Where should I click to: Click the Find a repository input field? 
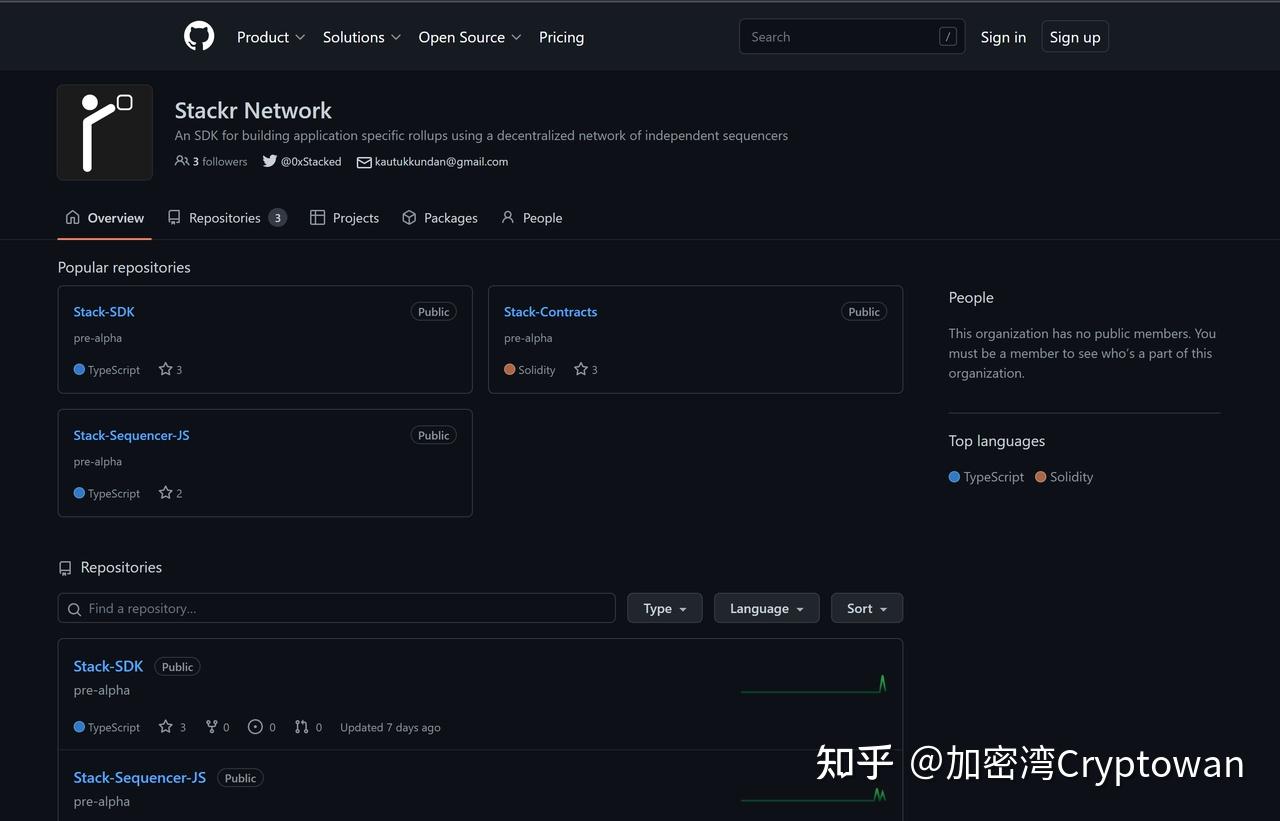[336, 608]
